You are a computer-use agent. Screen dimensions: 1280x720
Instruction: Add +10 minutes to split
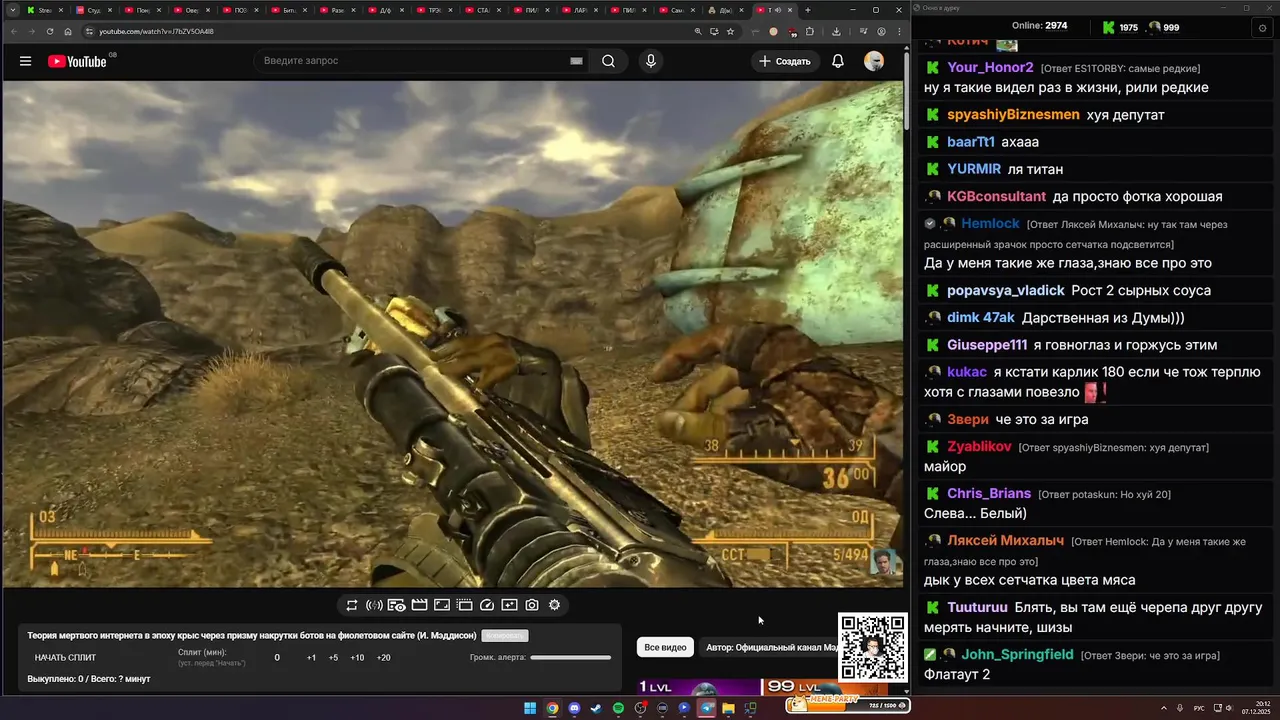click(x=357, y=658)
